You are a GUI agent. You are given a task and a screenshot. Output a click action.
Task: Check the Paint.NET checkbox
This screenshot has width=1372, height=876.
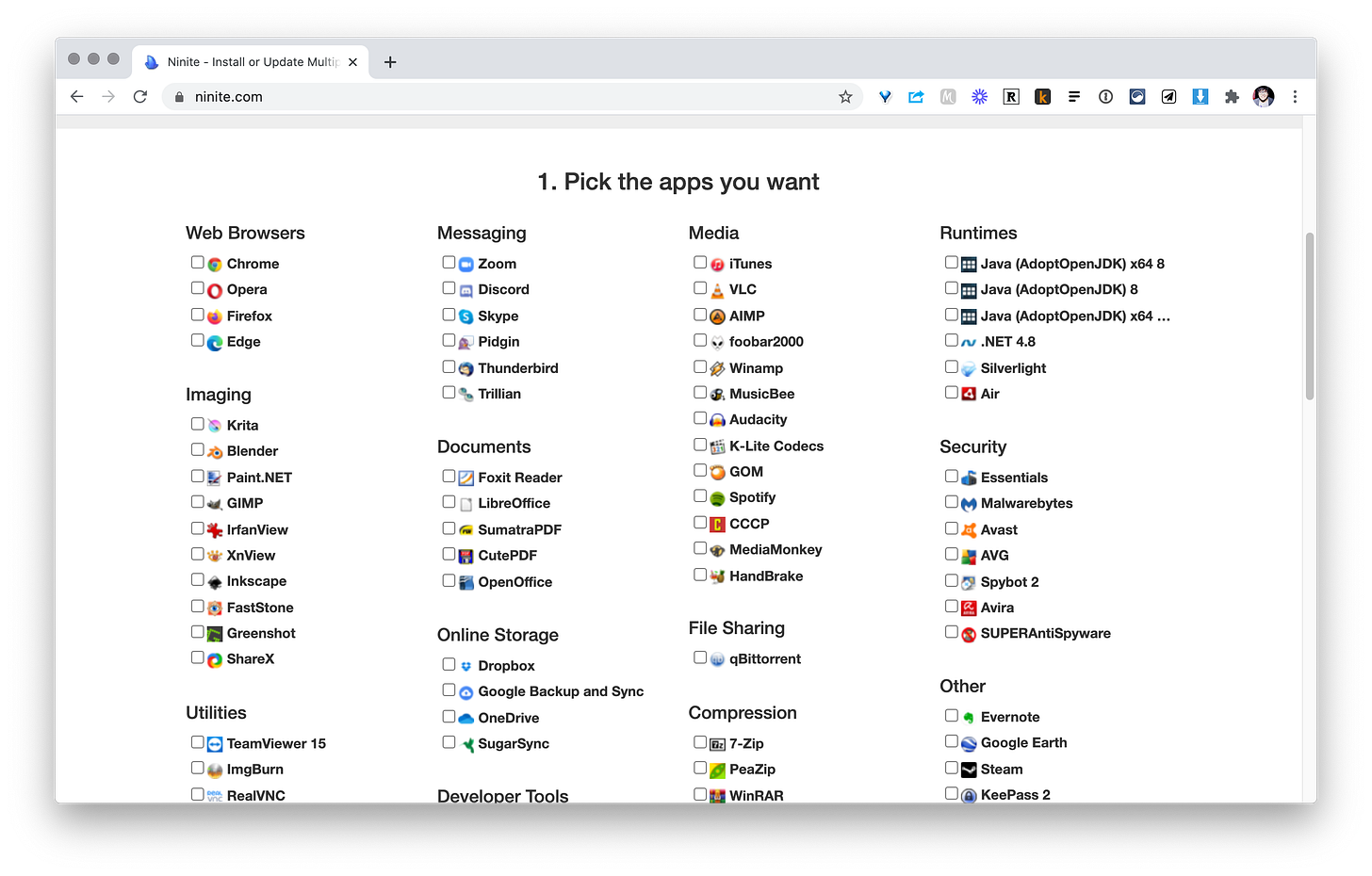tap(197, 476)
